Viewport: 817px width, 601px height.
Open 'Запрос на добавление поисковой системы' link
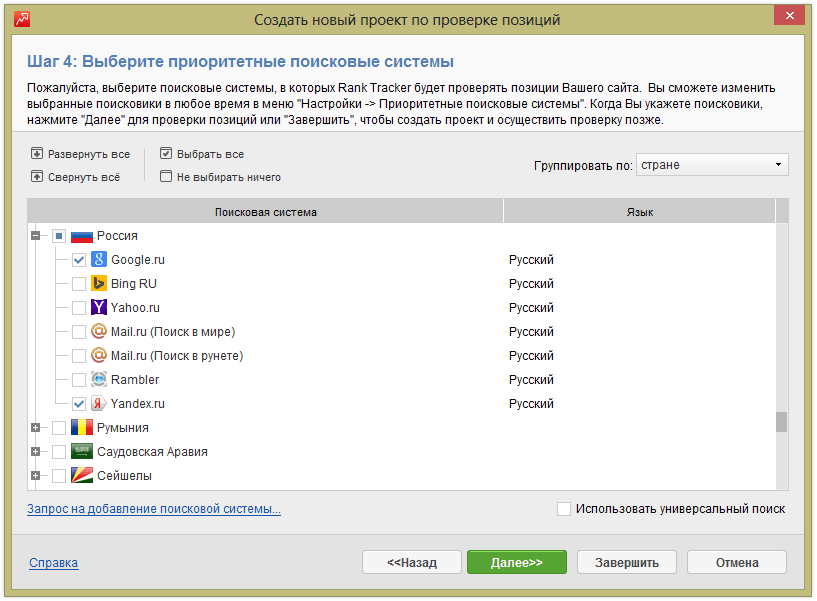pyautogui.click(x=154, y=509)
